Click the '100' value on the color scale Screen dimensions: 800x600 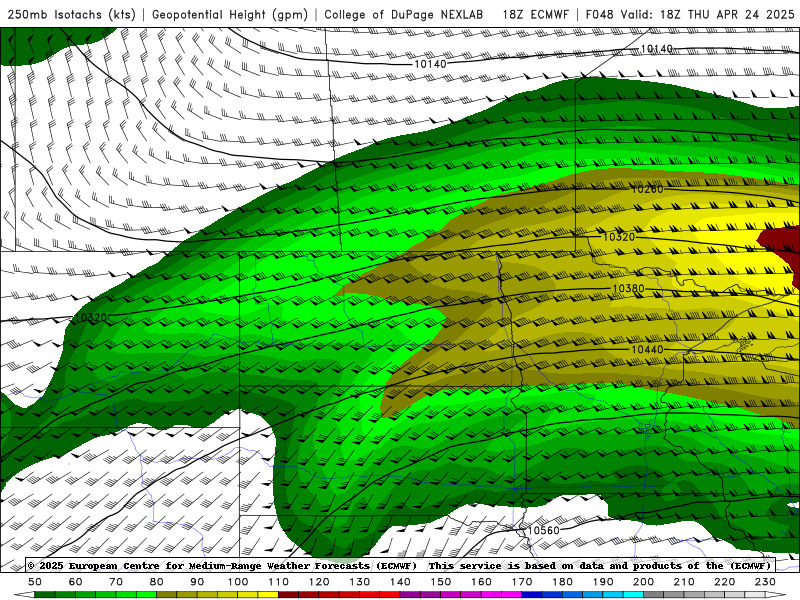tap(238, 582)
